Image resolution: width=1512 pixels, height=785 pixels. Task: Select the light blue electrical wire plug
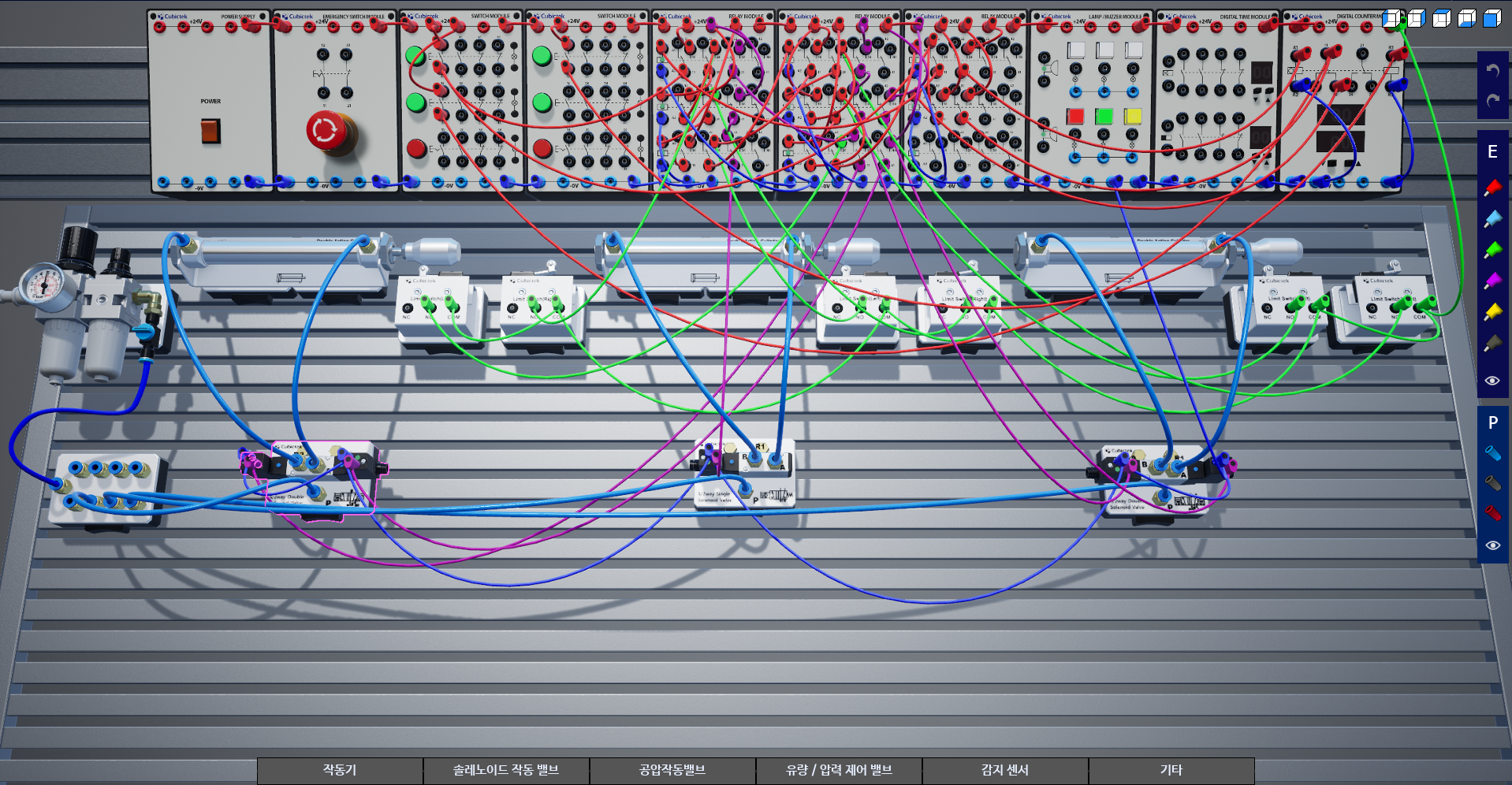point(1492,219)
